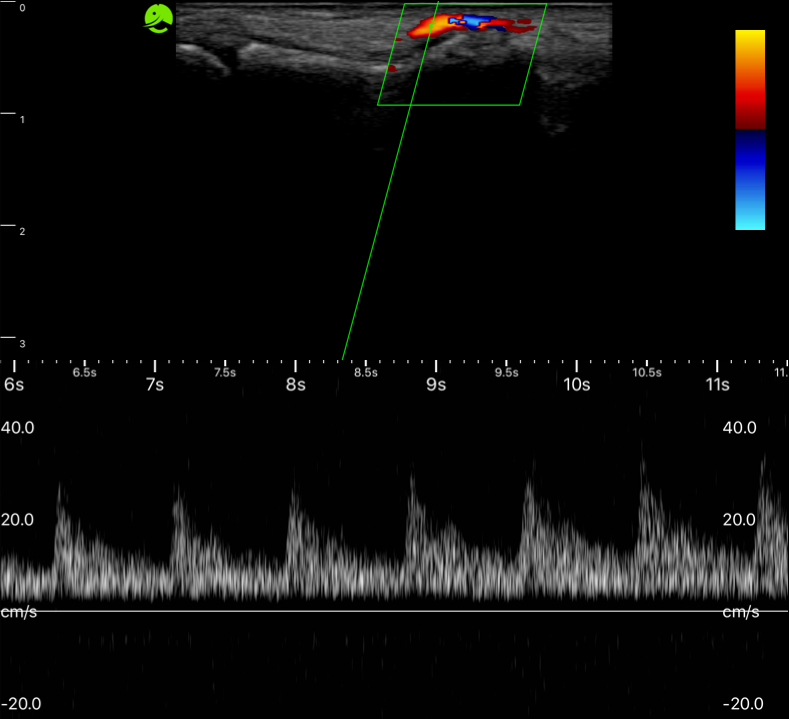Click the depth scale tick labeled 1
Image resolution: width=789 pixels, height=719 pixels.
point(21,119)
